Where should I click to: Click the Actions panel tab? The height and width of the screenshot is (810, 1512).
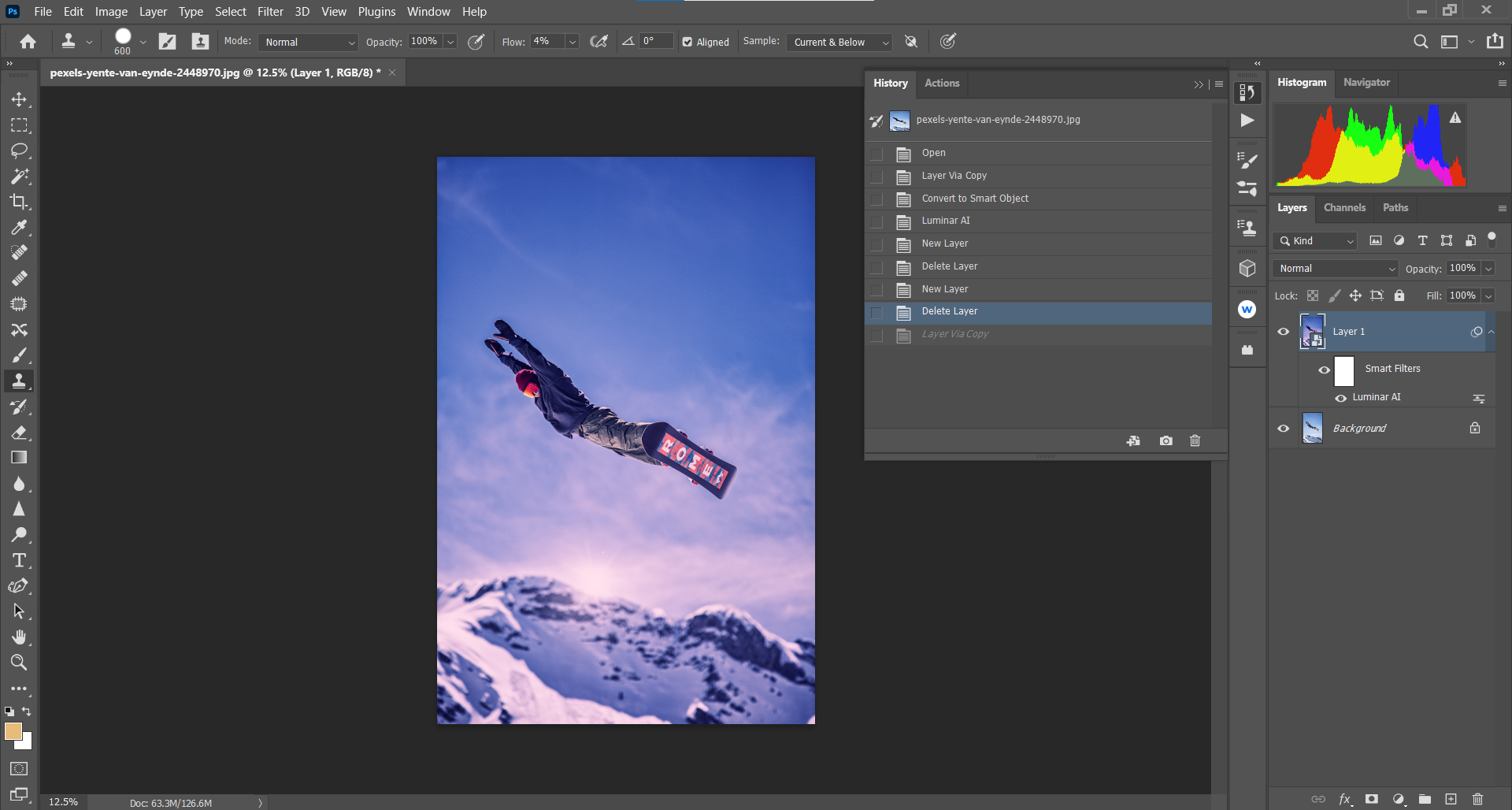coord(942,83)
